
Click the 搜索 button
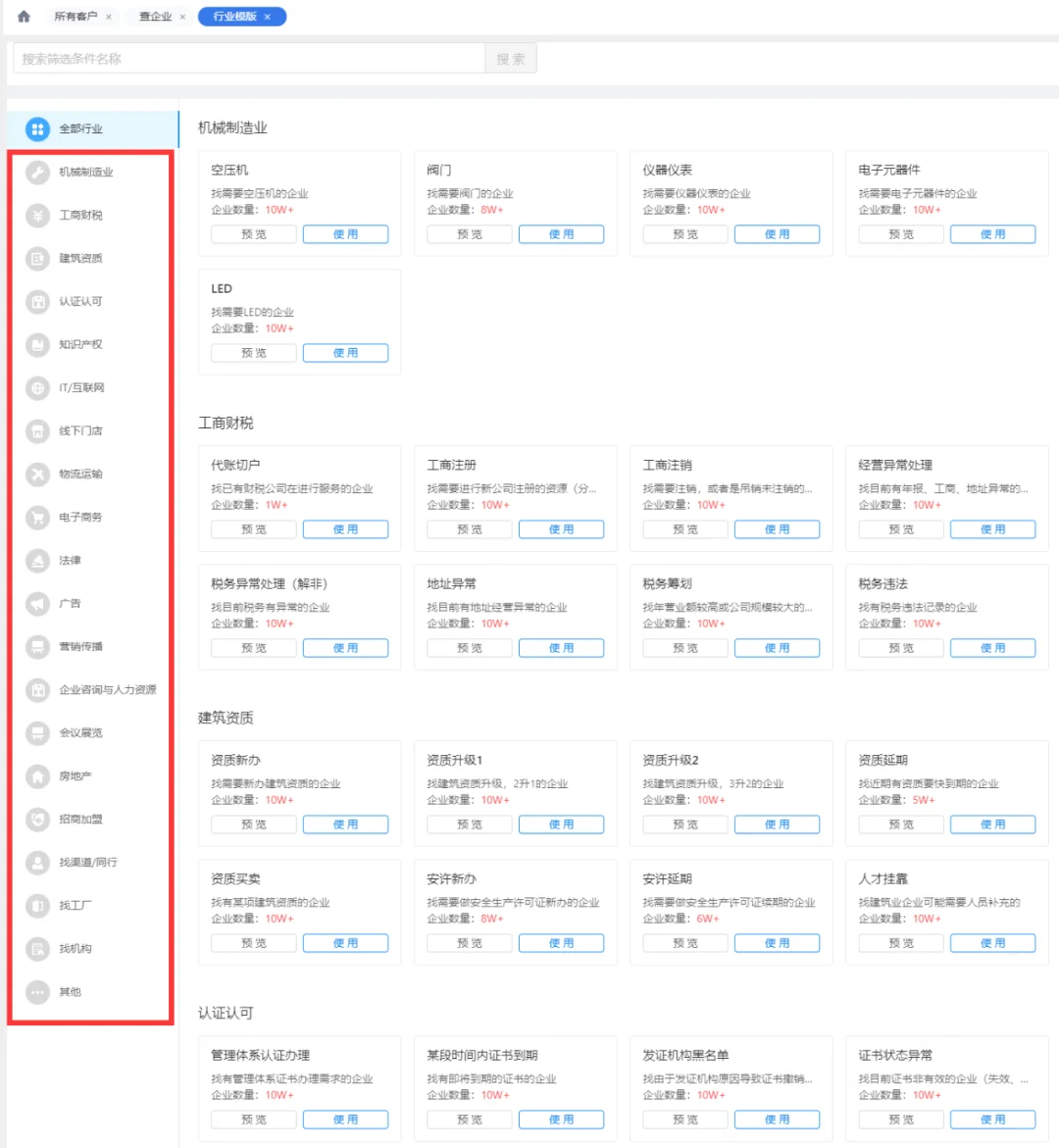click(511, 59)
